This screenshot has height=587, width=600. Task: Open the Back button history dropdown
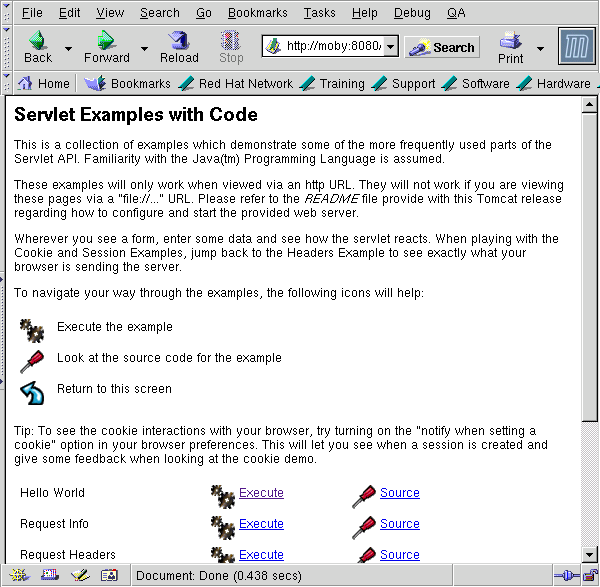click(x=68, y=48)
